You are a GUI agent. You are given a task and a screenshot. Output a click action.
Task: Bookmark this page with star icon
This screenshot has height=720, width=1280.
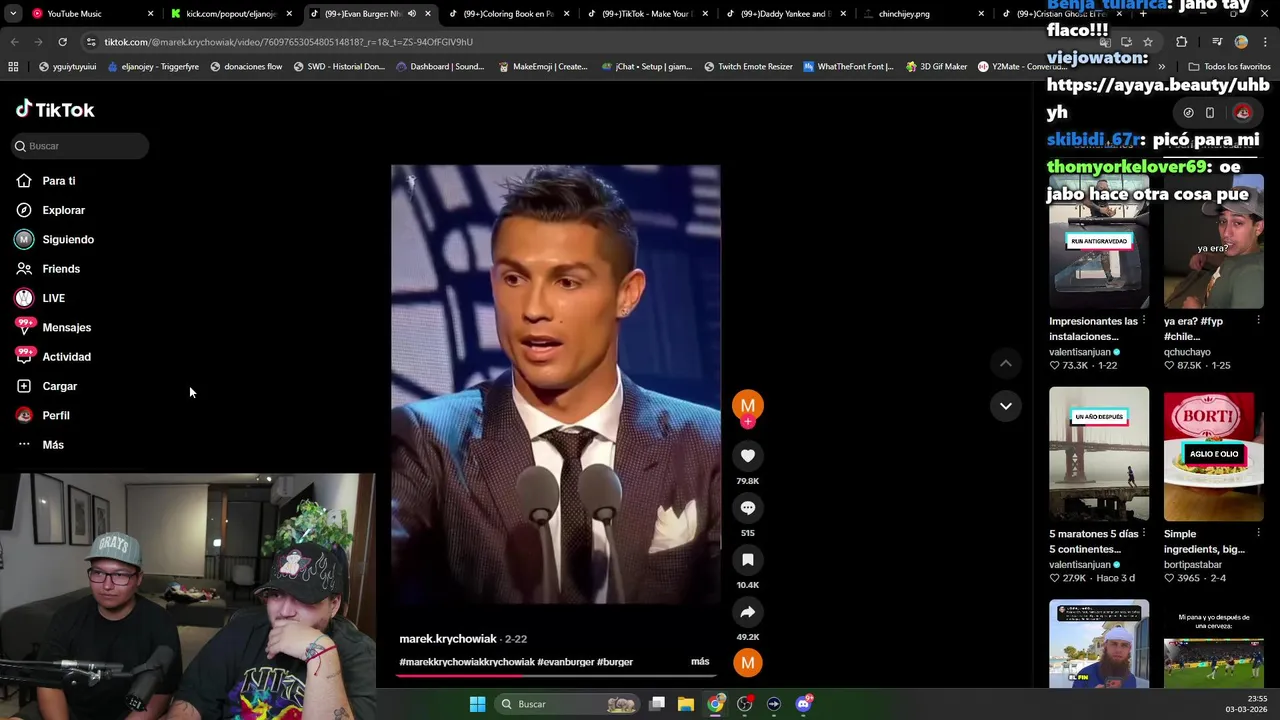[1148, 42]
